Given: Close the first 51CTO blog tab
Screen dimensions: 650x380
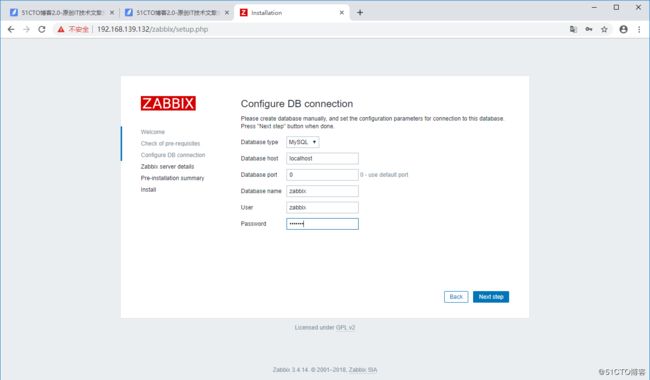Looking at the screenshot, I should click(x=112, y=12).
